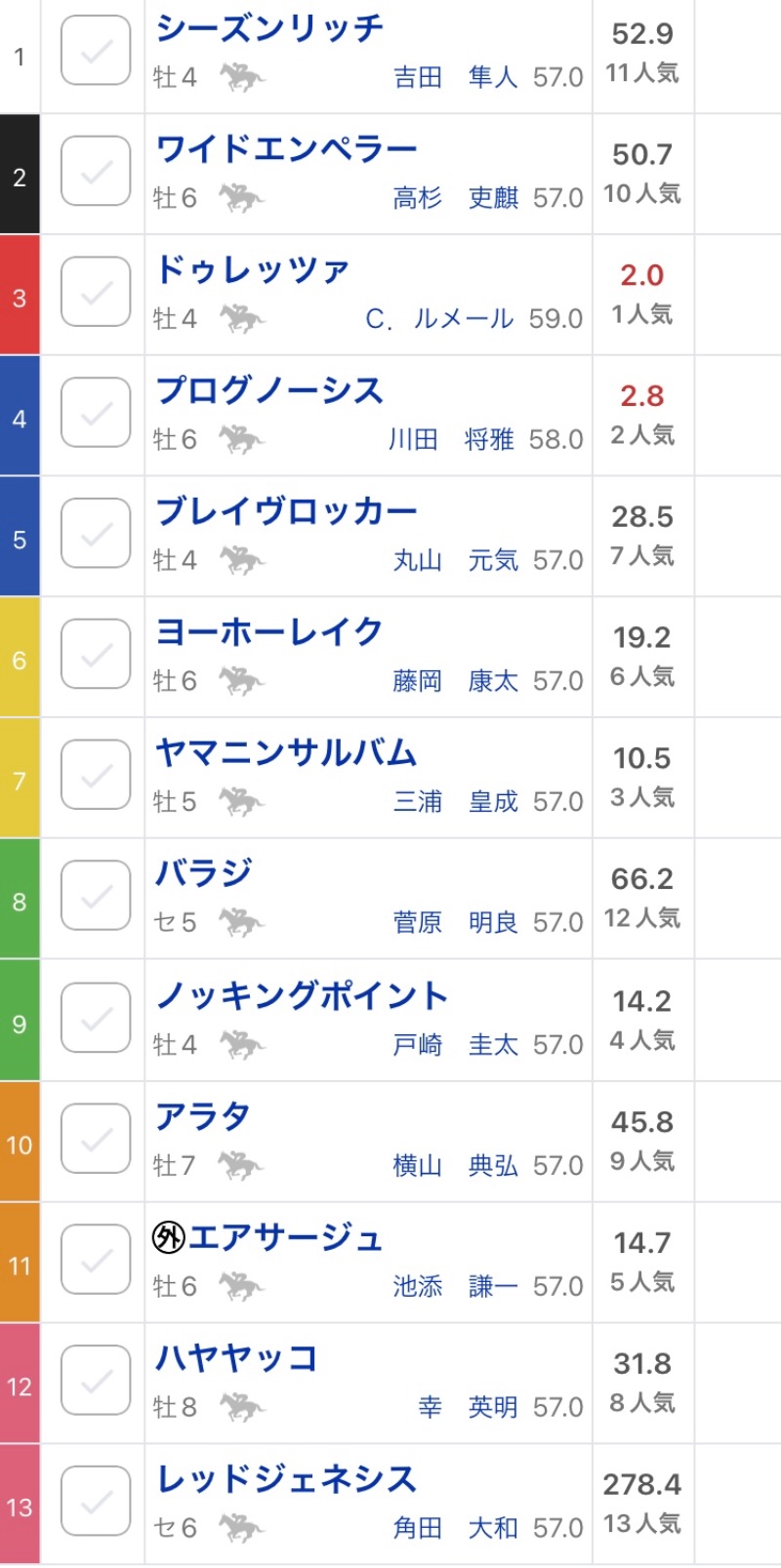Mark the checkbox for エアサージュ
The width and height of the screenshot is (781, 1568).
tap(96, 1260)
